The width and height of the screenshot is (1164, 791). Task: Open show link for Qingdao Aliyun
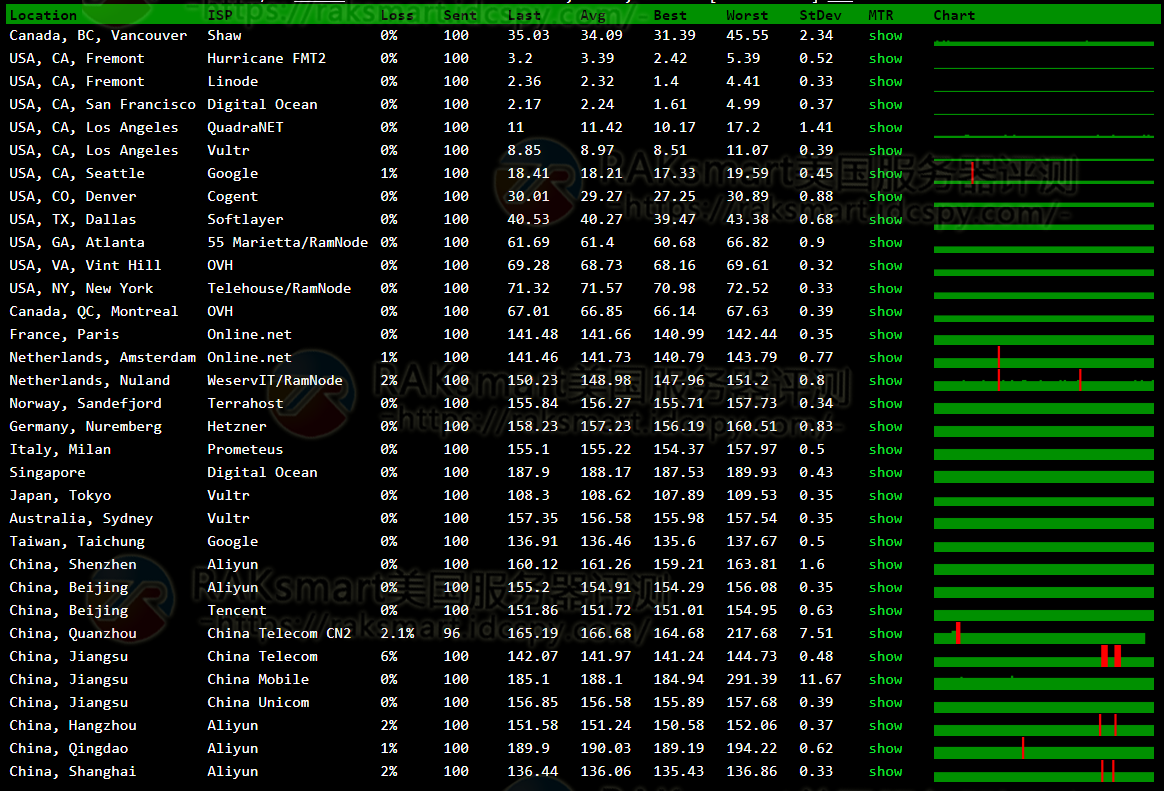886,749
